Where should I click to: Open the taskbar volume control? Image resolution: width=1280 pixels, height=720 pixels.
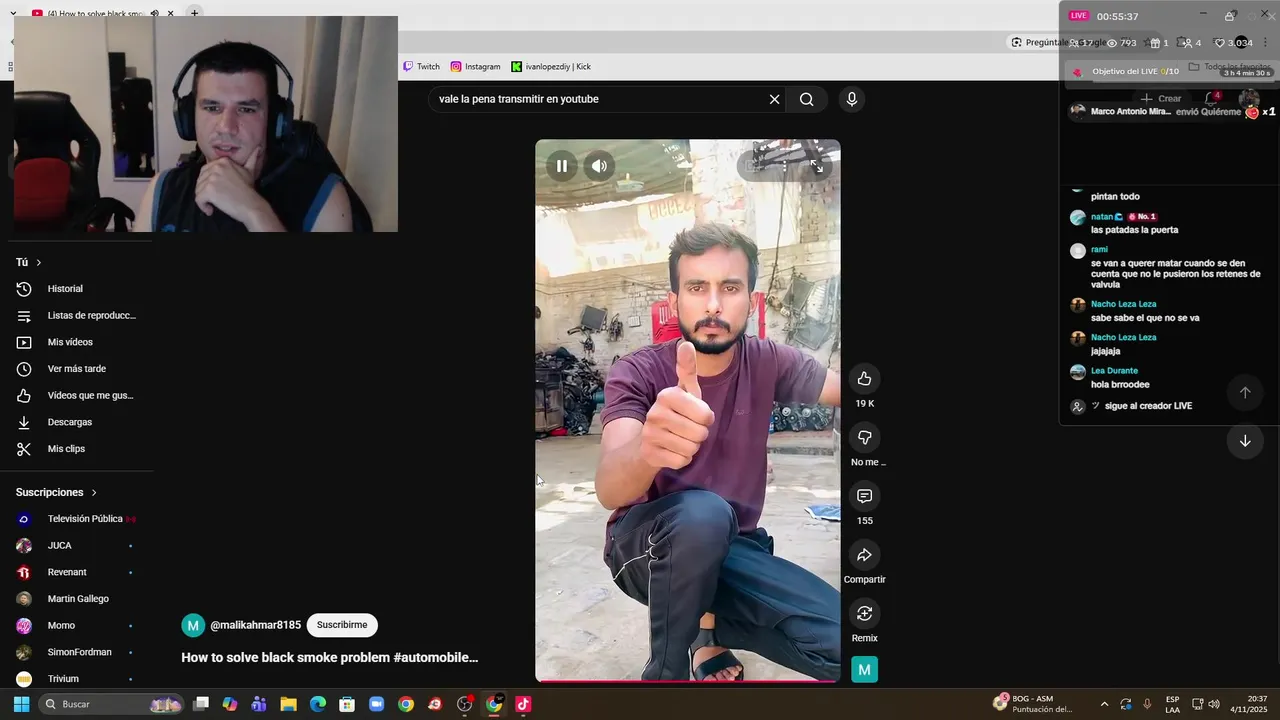click(1214, 704)
